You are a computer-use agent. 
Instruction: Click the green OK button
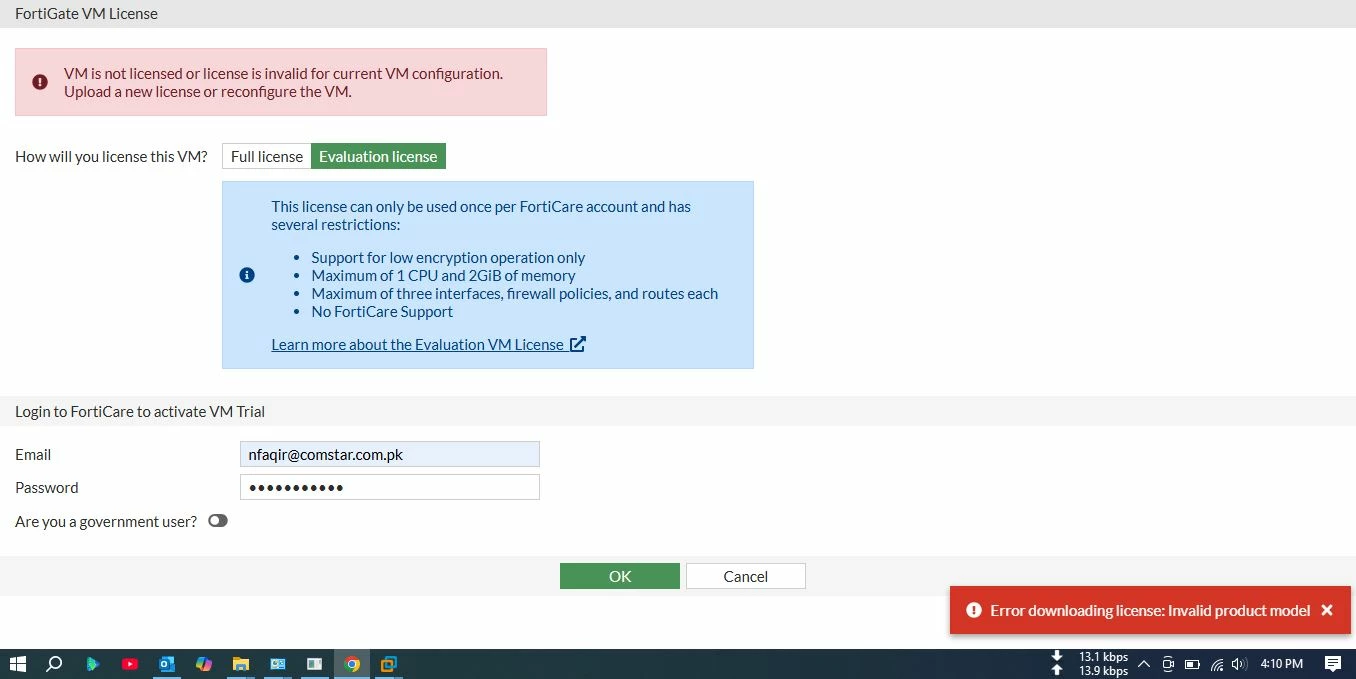[x=620, y=576]
